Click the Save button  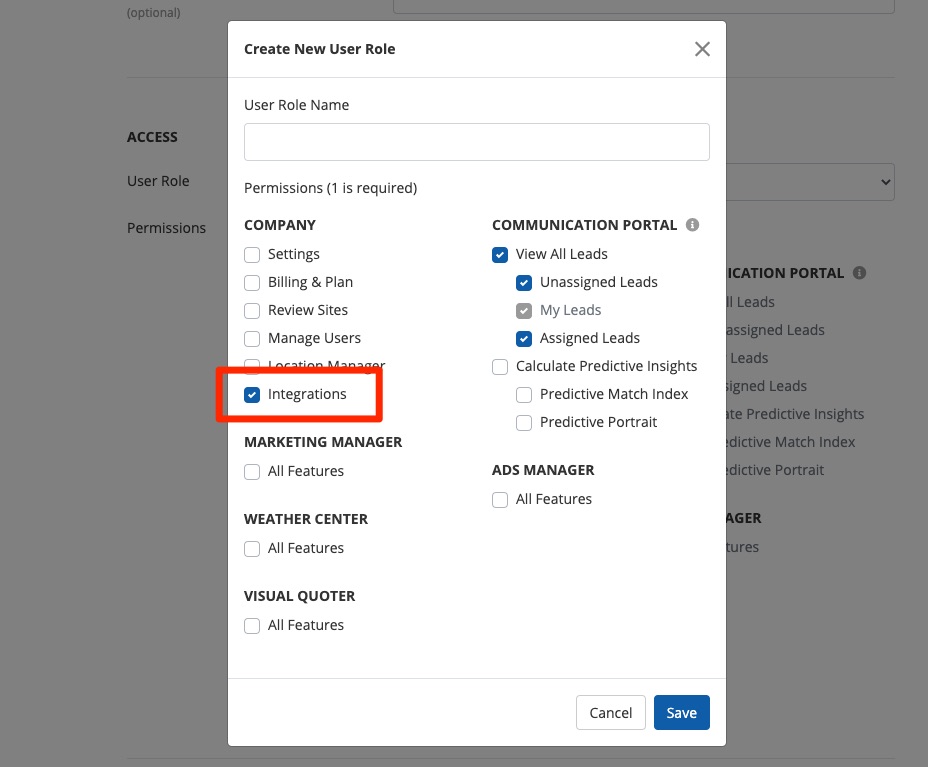click(x=681, y=713)
